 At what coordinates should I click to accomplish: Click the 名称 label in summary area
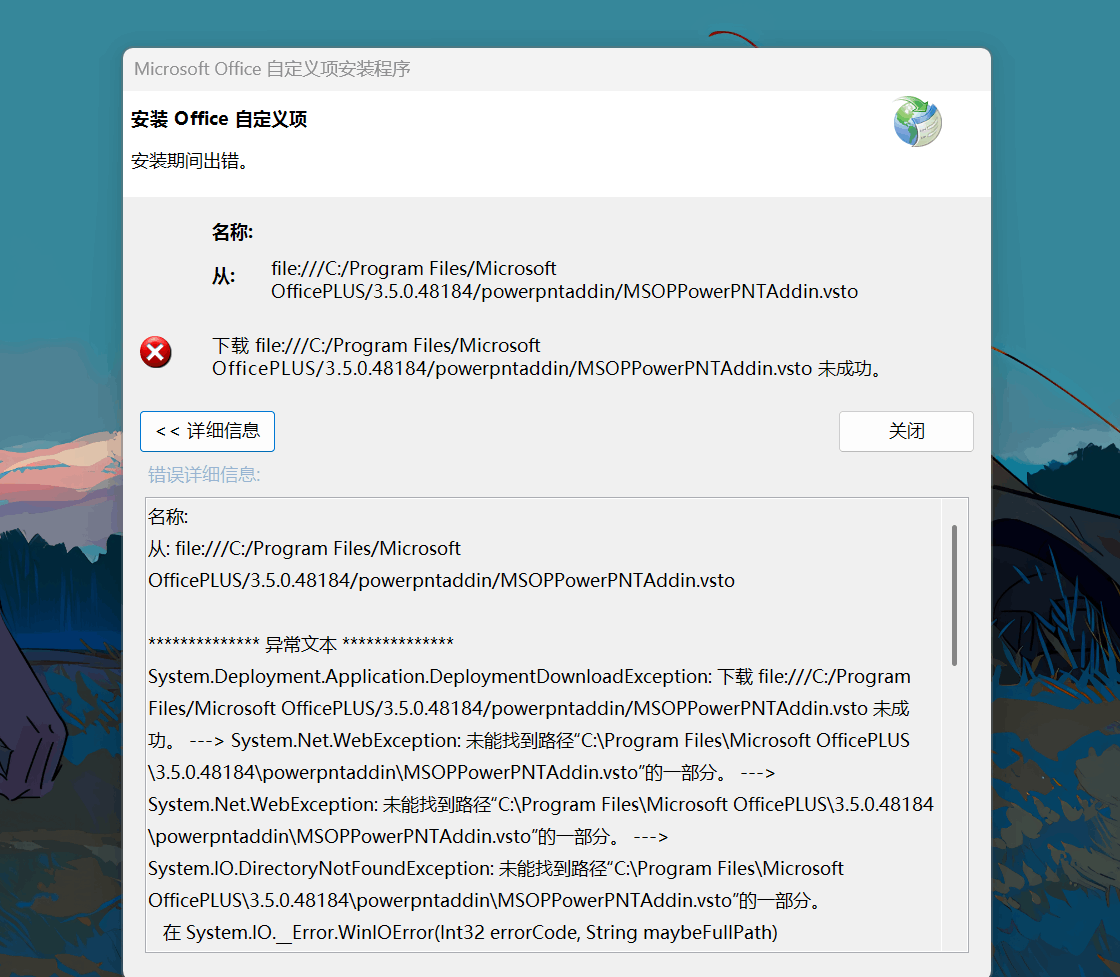pyautogui.click(x=232, y=232)
